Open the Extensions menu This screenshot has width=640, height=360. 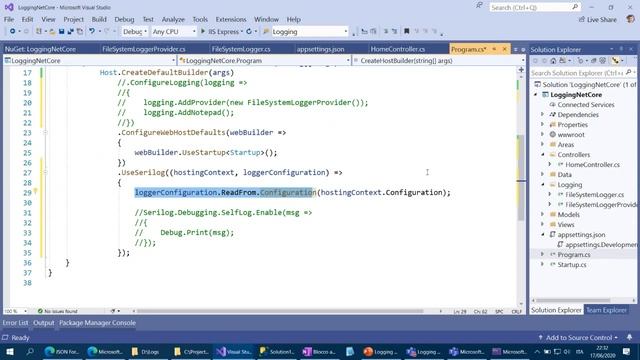click(x=231, y=19)
